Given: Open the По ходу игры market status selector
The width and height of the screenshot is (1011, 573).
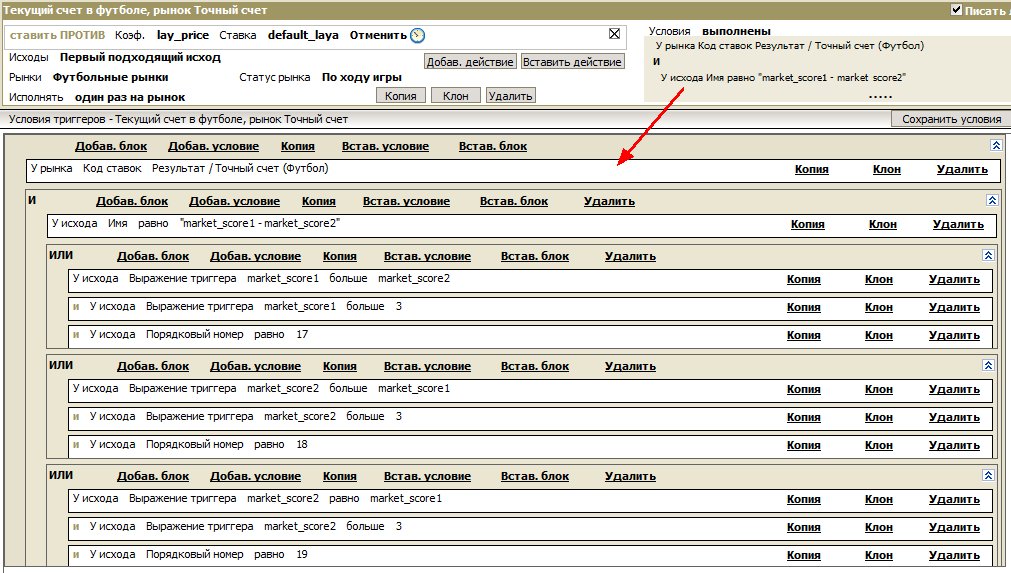Looking at the screenshot, I should click(362, 77).
